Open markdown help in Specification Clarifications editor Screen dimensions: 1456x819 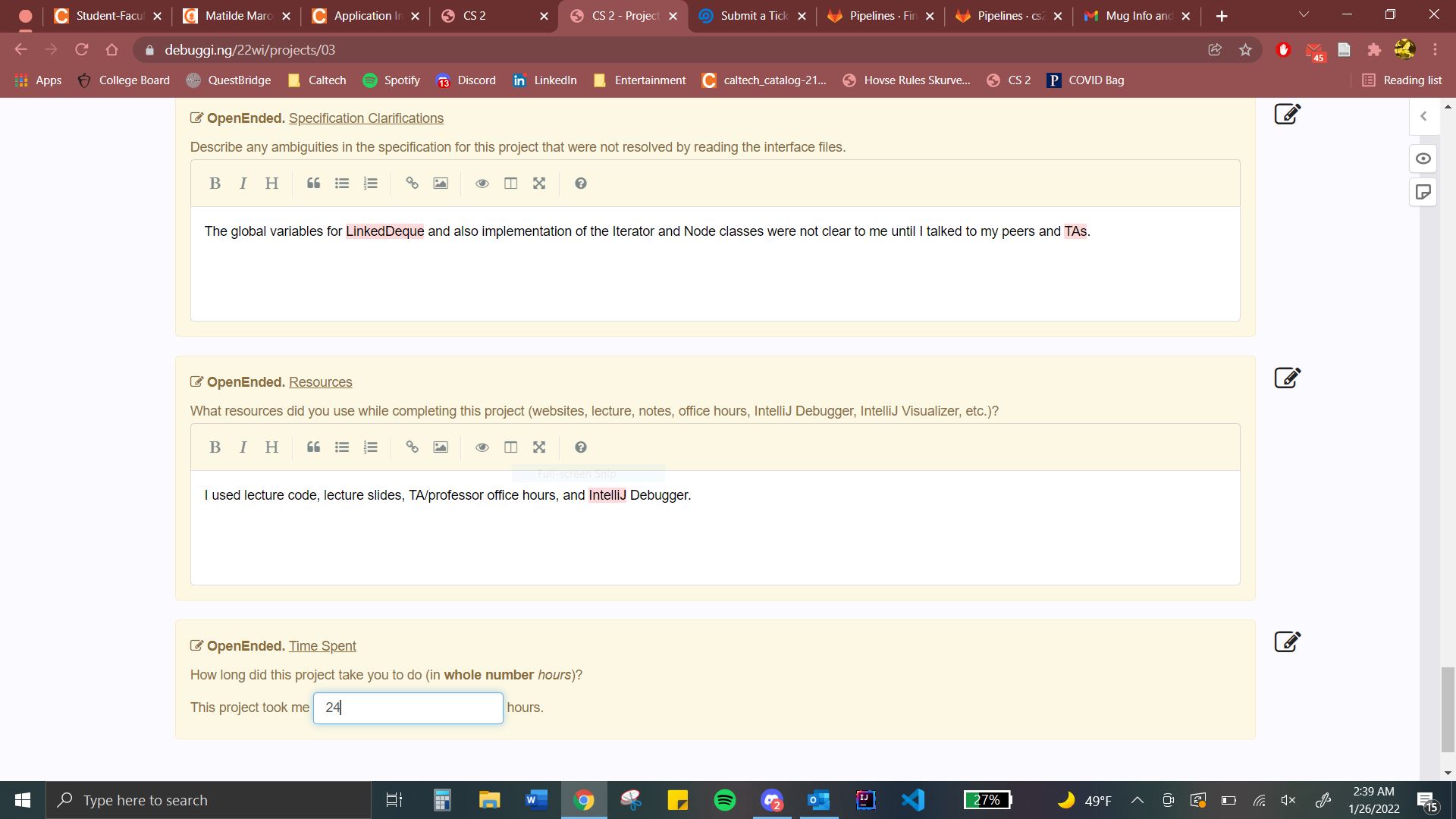coord(581,184)
